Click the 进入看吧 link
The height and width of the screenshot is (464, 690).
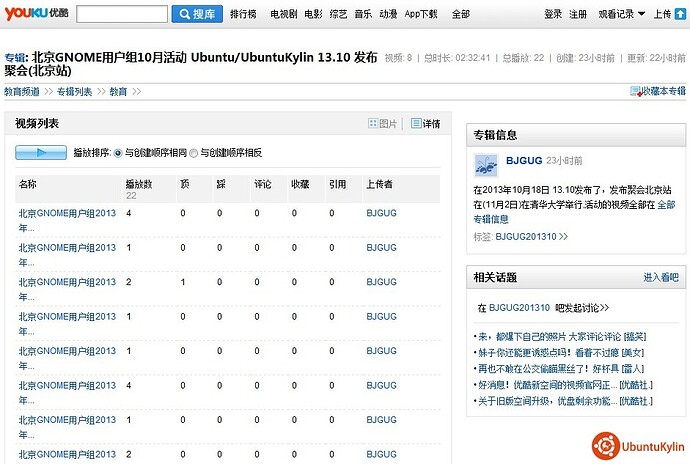pyautogui.click(x=661, y=277)
